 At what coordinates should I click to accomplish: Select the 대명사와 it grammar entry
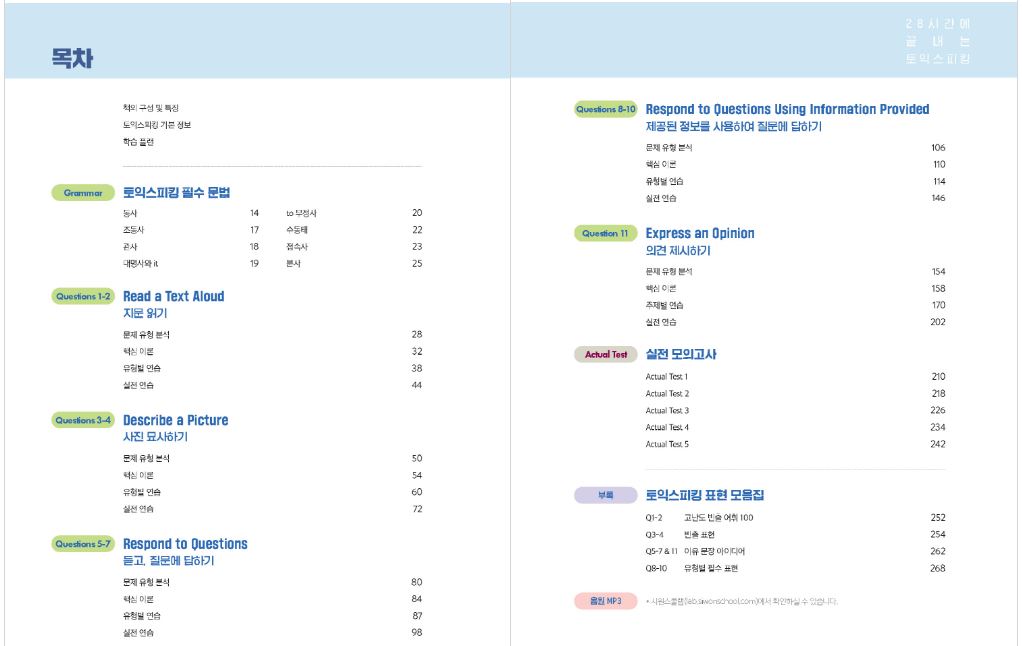pos(140,264)
